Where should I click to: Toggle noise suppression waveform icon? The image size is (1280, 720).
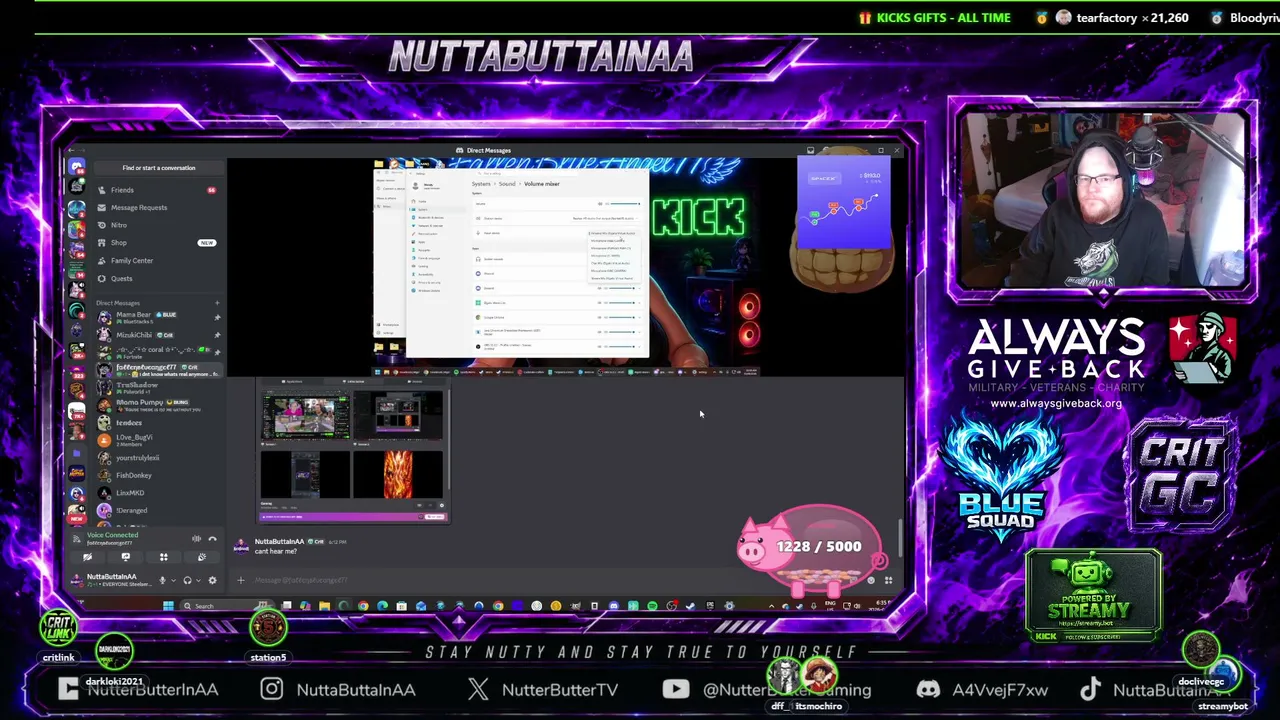pyautogui.click(x=196, y=539)
